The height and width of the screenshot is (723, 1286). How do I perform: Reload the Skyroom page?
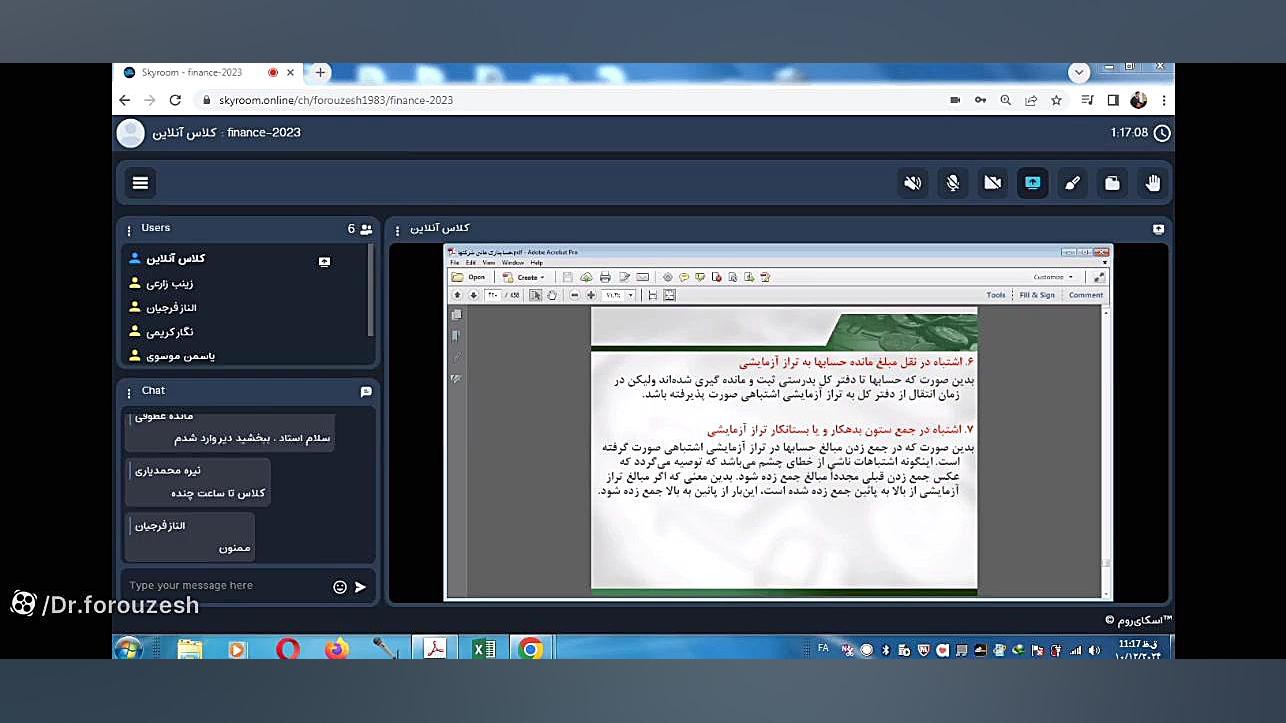[x=176, y=100]
